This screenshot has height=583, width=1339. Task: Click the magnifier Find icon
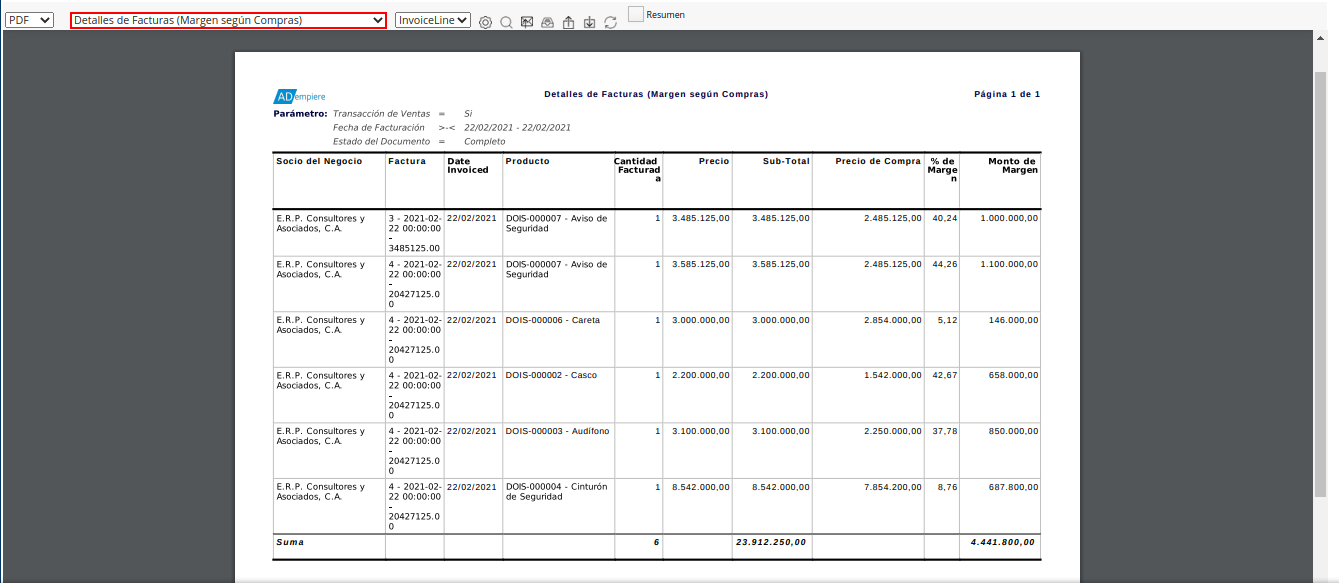(x=506, y=22)
